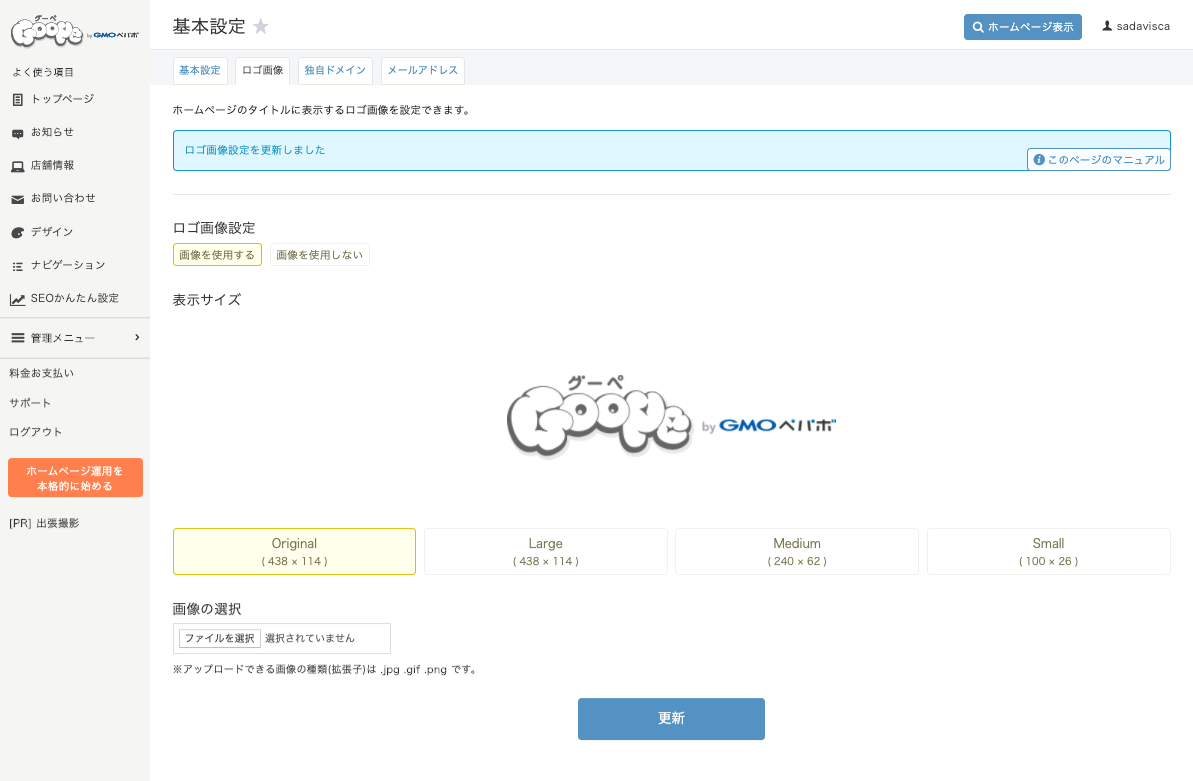
Task: Open the ロゴ画像 tab
Action: 262,70
